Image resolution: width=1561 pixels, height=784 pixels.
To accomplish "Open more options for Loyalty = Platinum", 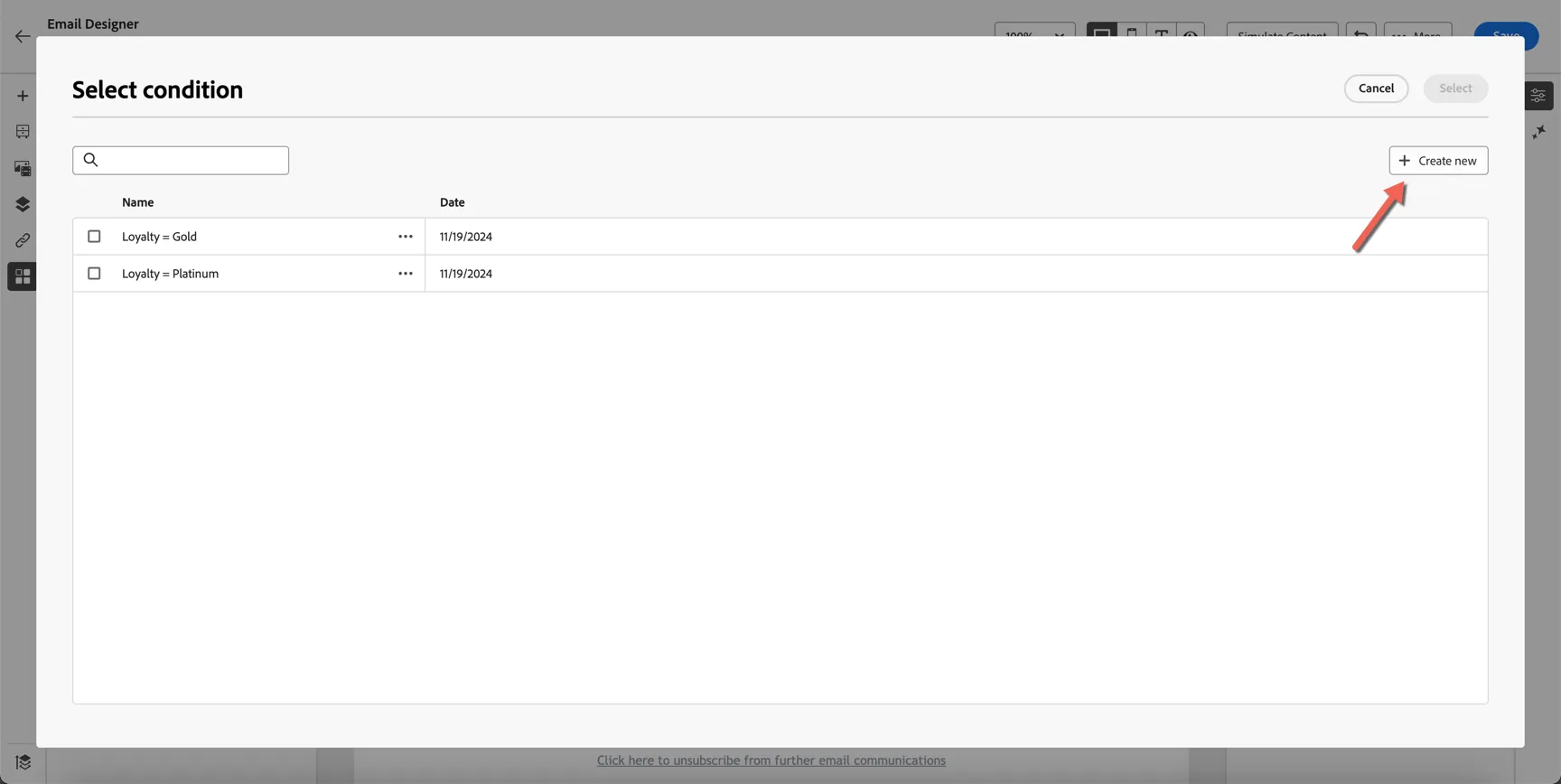I will 406,274.
